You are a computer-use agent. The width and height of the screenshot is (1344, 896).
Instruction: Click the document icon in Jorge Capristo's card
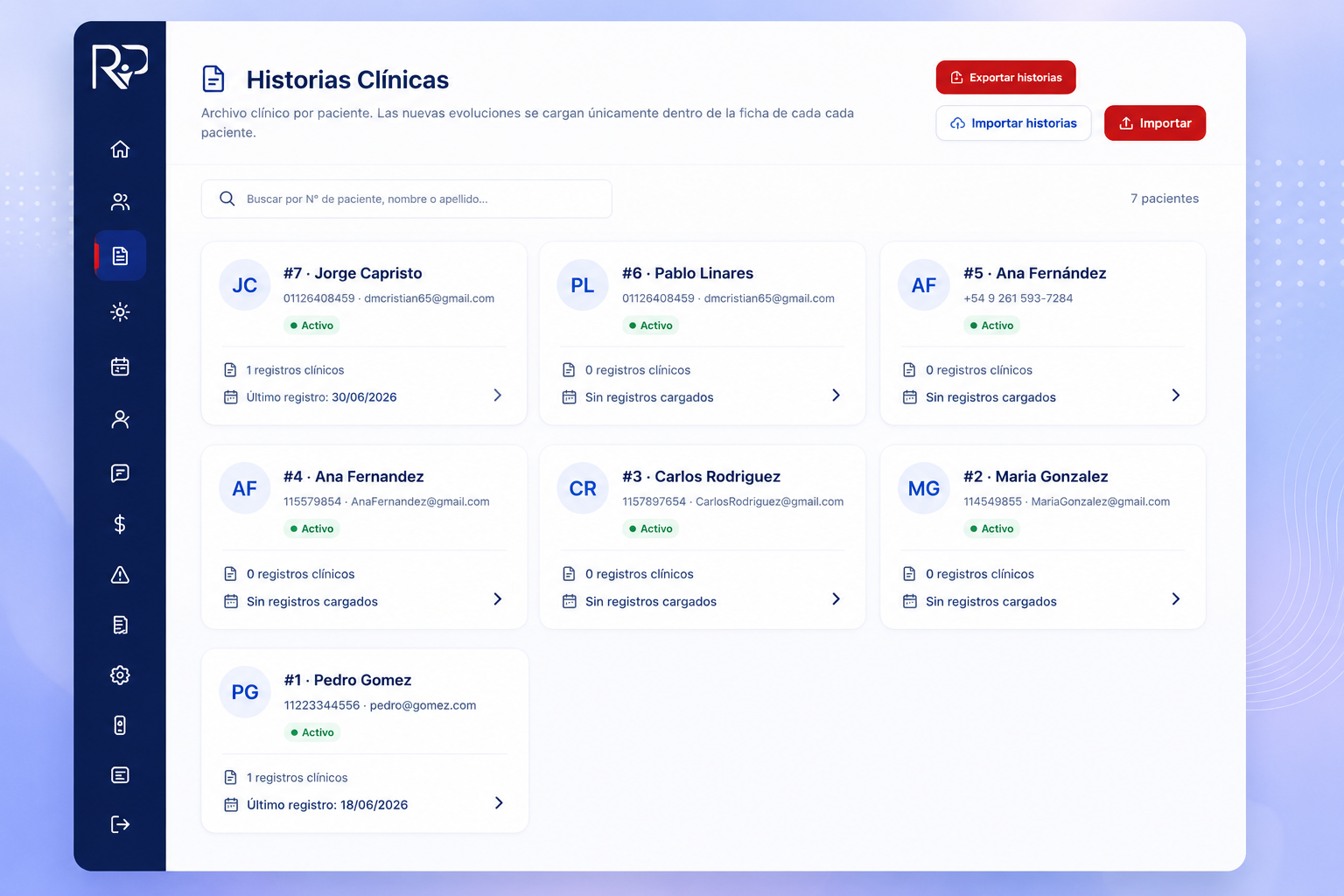point(230,370)
